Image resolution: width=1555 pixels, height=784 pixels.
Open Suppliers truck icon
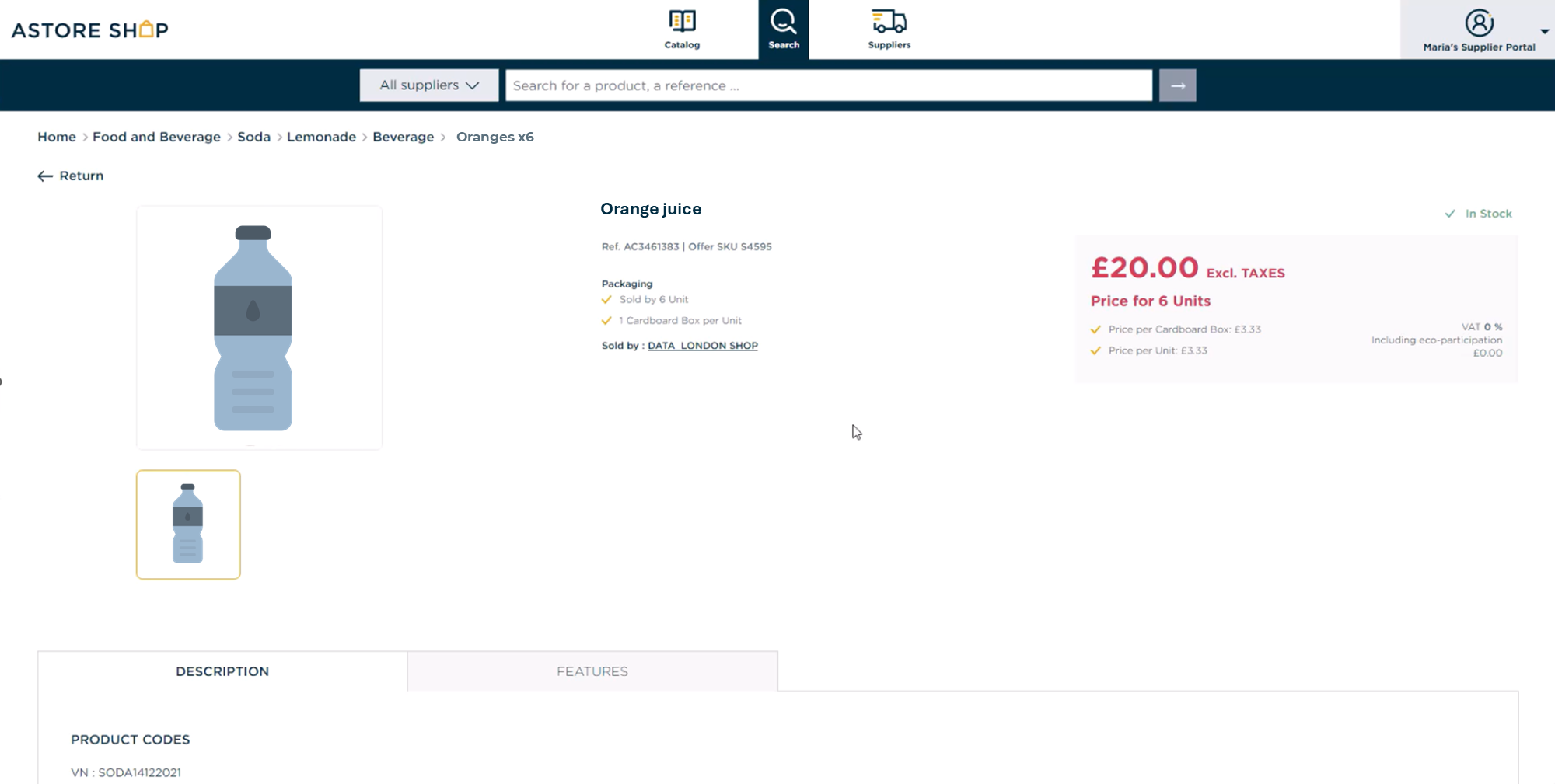tap(889, 21)
